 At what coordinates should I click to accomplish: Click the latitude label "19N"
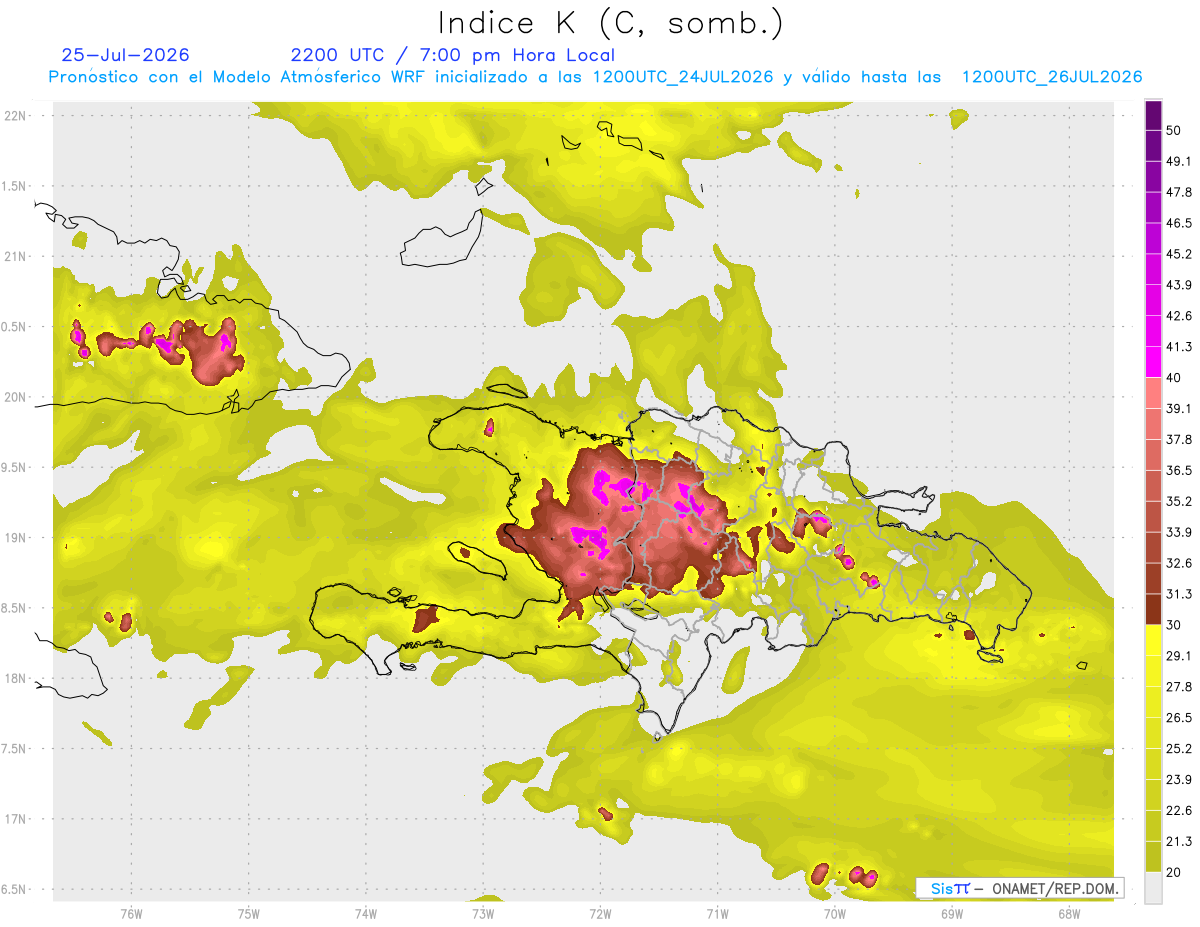click(x=14, y=537)
